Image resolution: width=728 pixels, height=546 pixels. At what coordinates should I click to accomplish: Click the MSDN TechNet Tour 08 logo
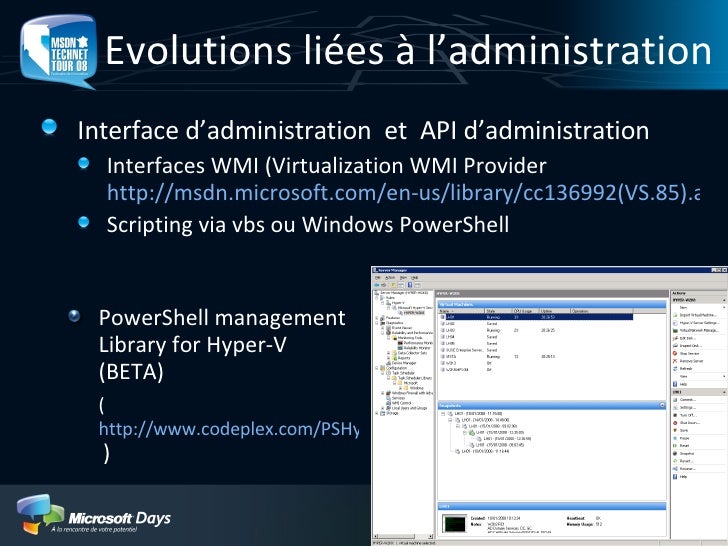(x=58, y=51)
